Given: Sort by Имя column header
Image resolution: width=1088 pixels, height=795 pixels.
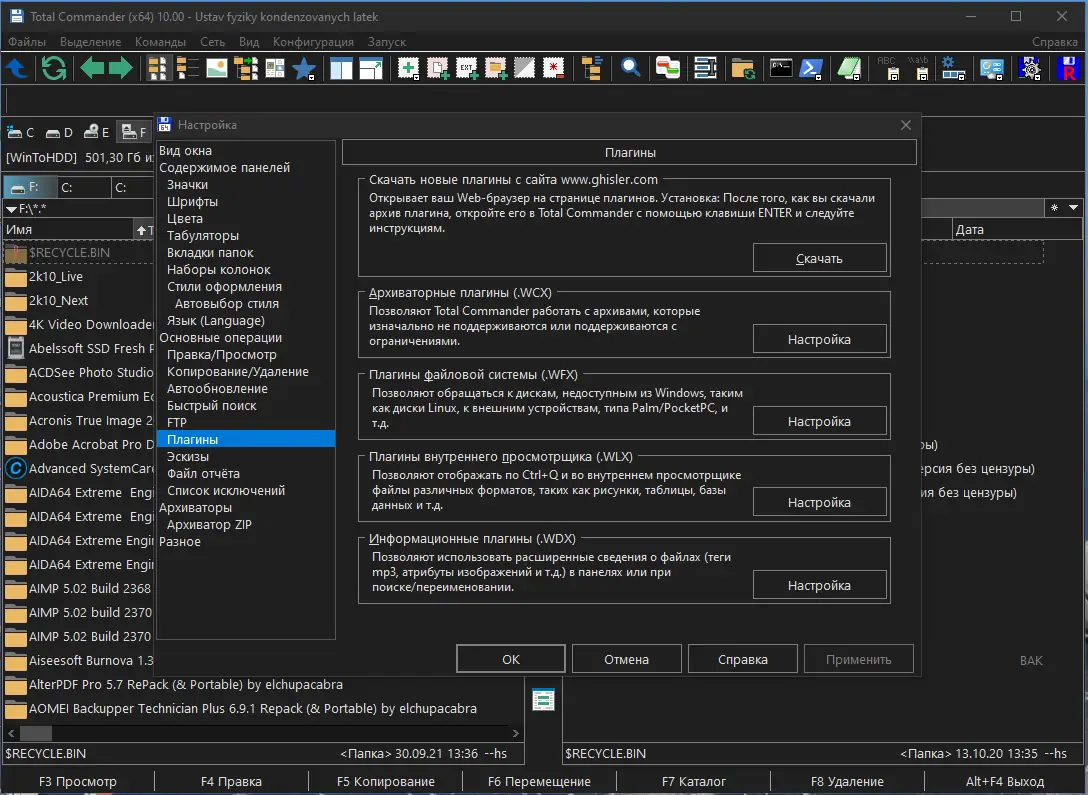Looking at the screenshot, I should coord(67,230).
